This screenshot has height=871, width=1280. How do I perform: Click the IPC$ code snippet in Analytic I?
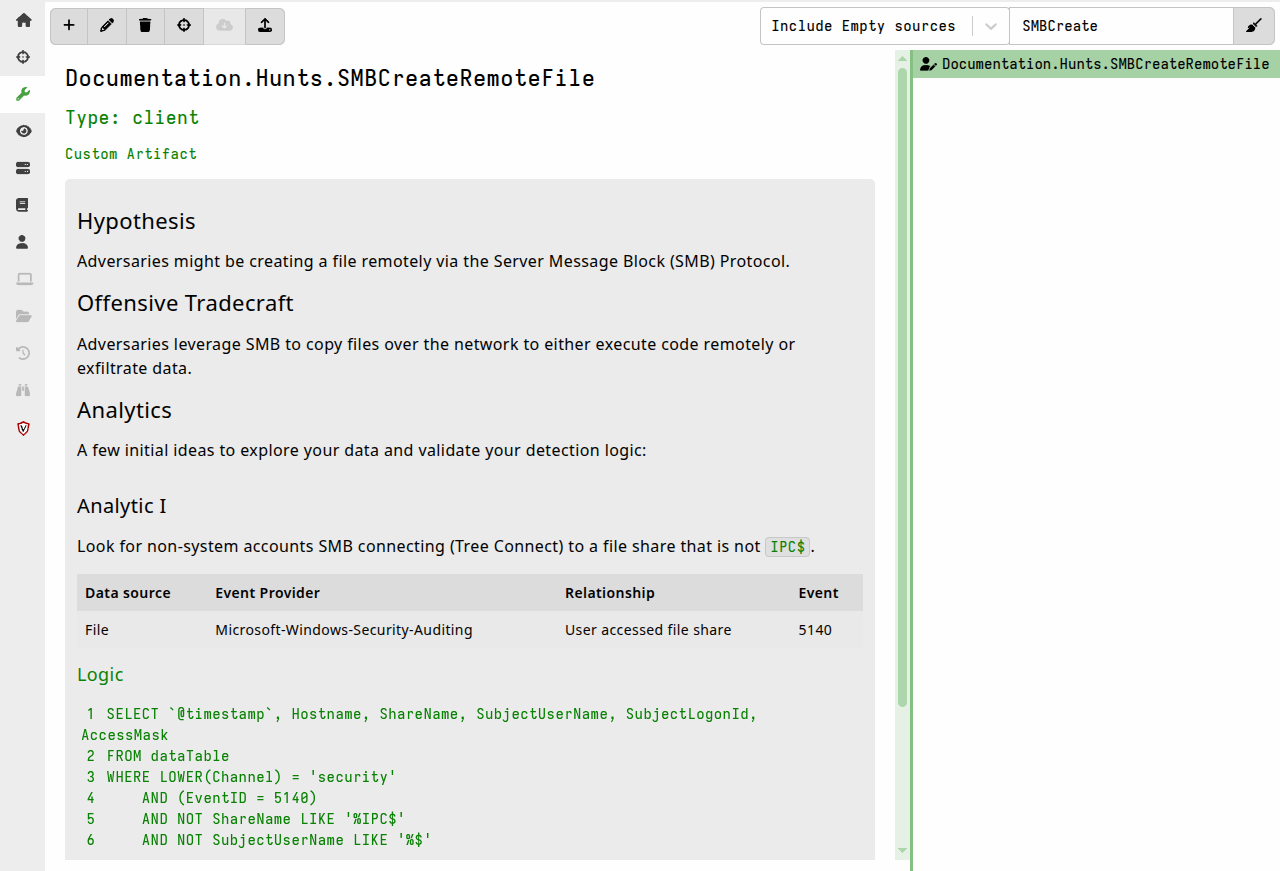(787, 546)
